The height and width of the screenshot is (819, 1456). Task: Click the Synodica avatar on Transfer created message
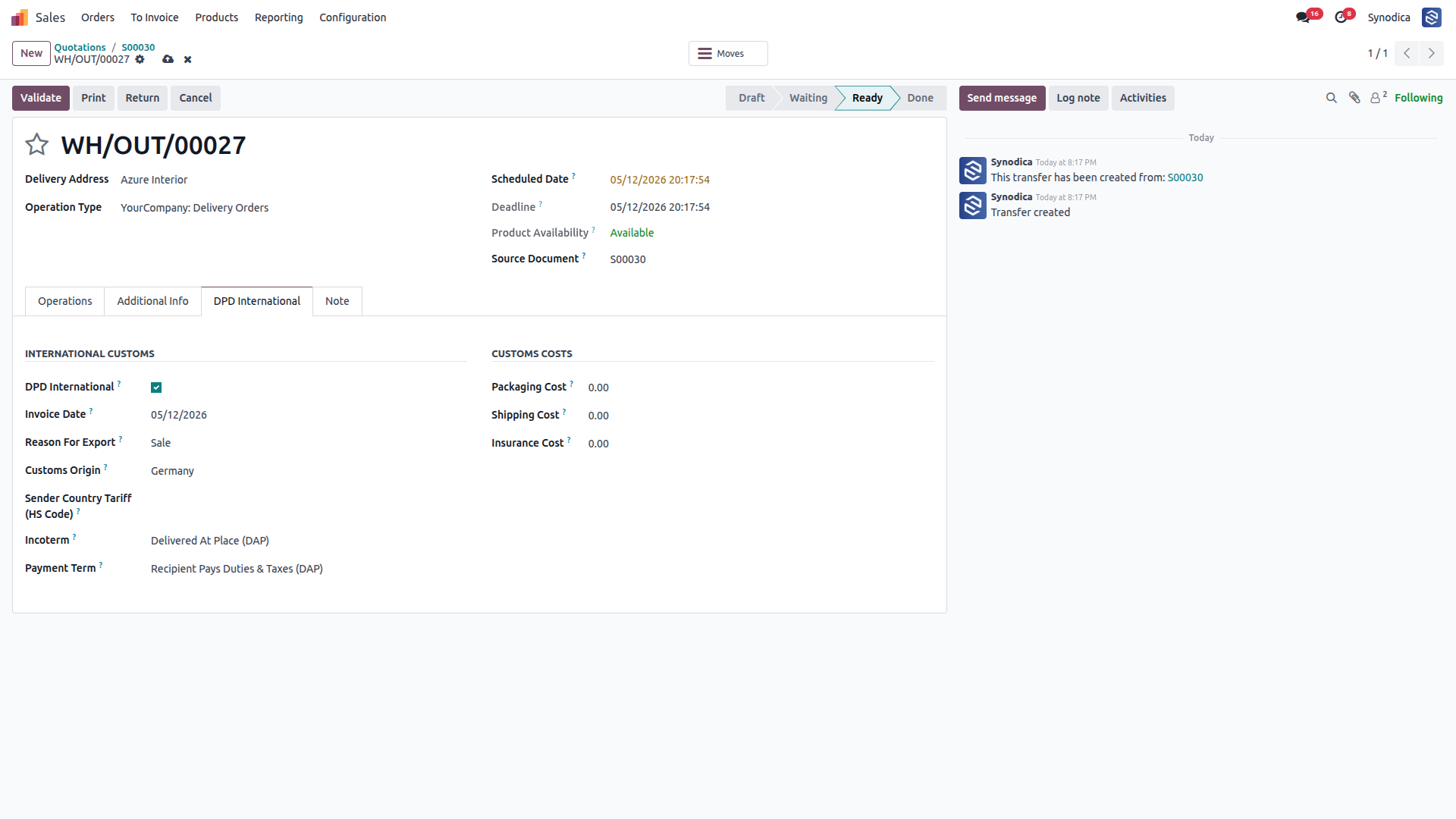tap(972, 206)
